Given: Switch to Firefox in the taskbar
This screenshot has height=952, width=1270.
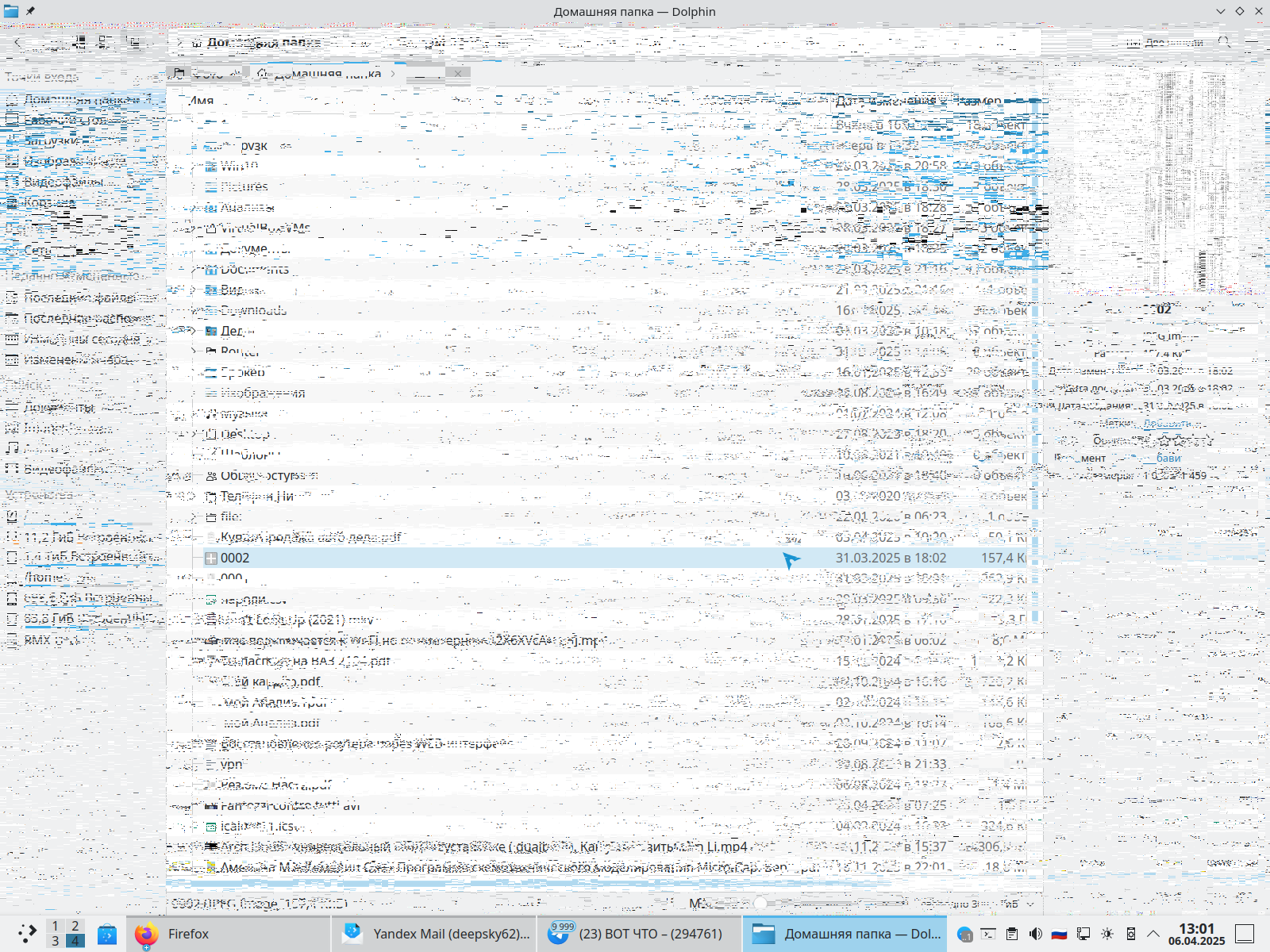Looking at the screenshot, I should (187, 934).
